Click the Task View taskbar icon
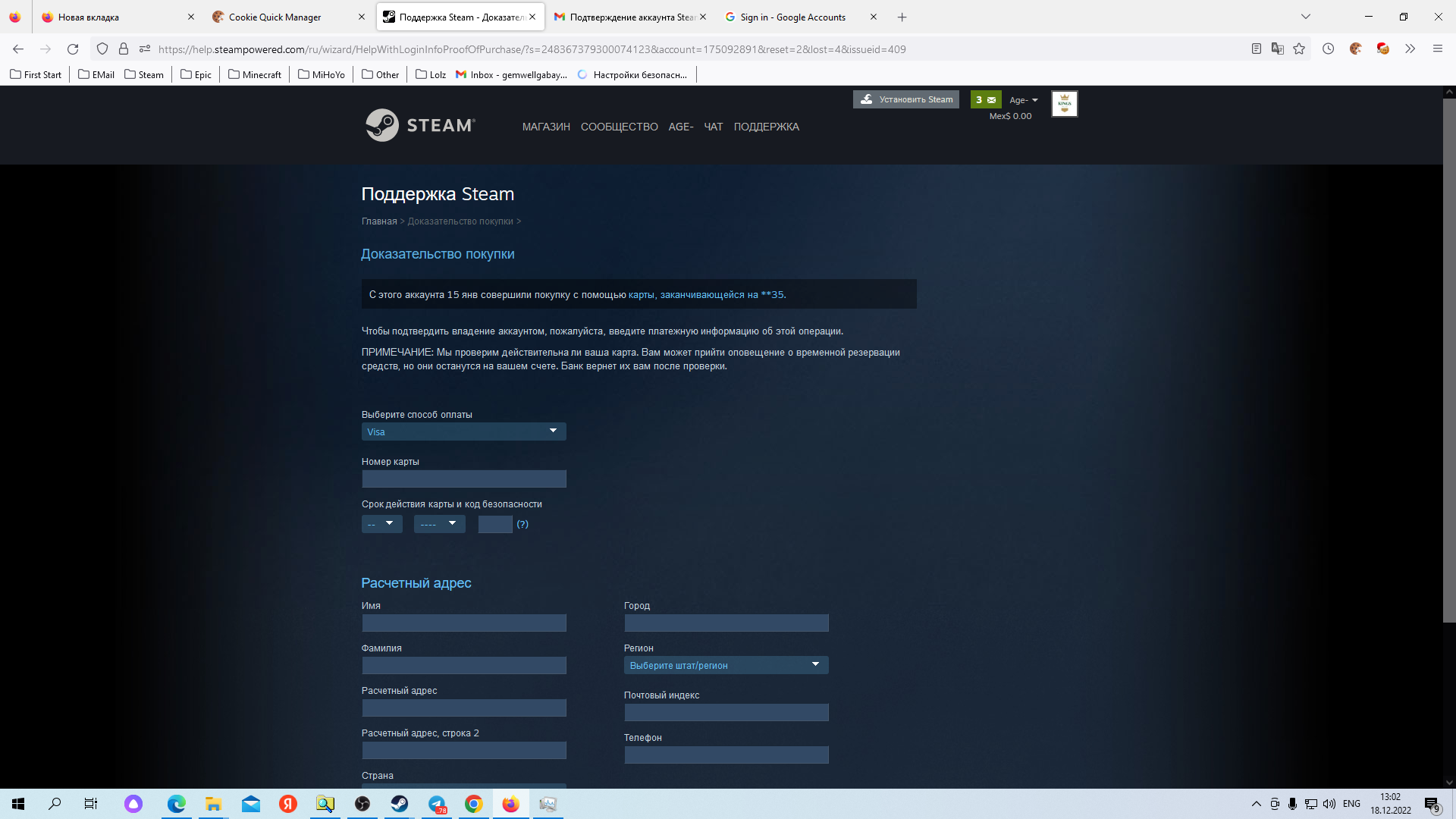Viewport: 1456px width, 819px height. click(91, 804)
